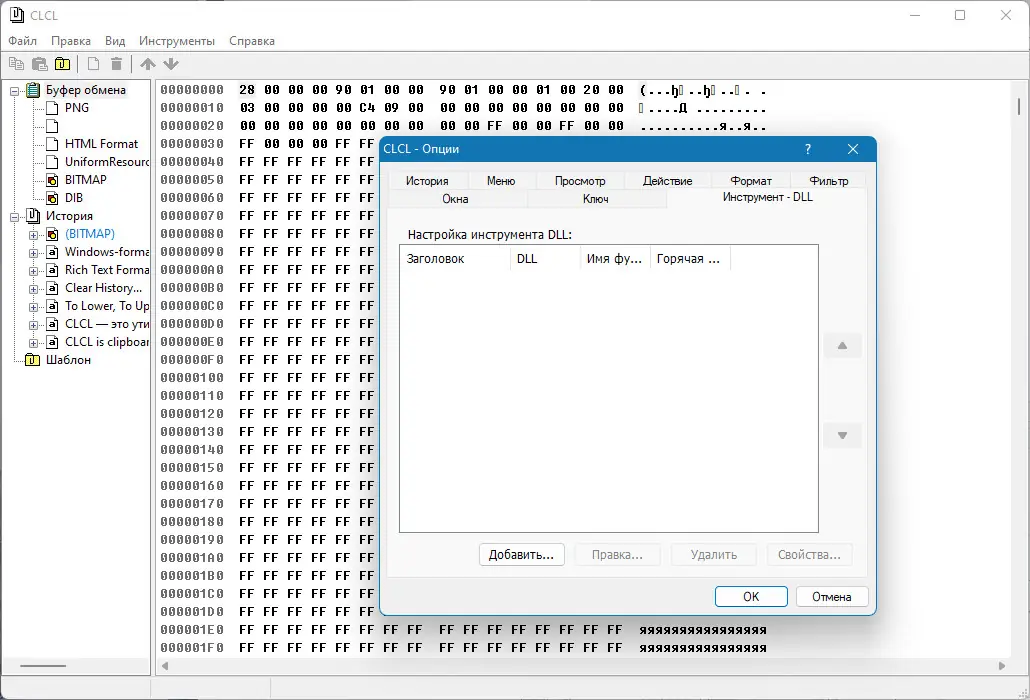Click the page icon beside UniformResource item

pos(53,162)
